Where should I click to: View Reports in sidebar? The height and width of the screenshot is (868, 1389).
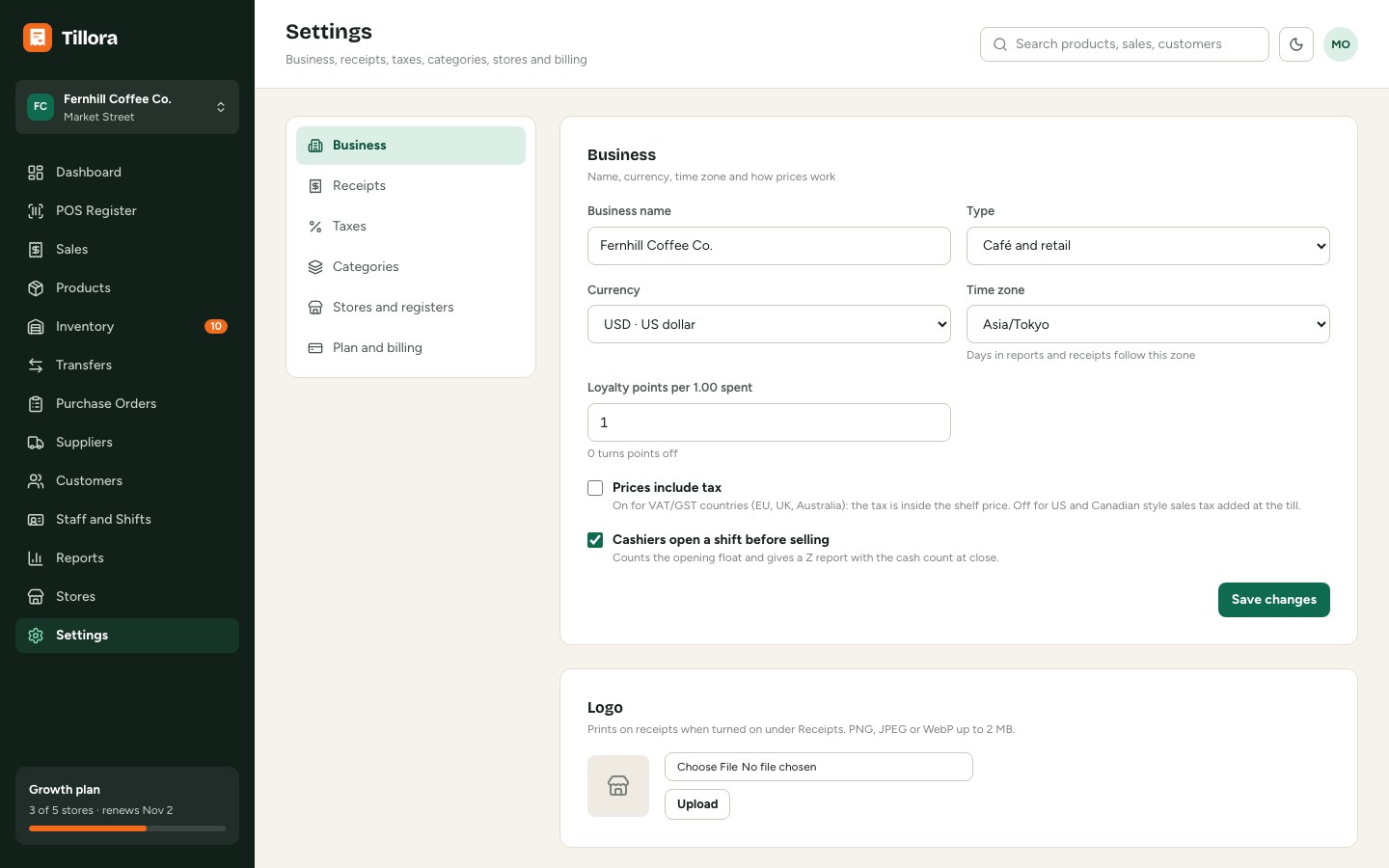[127, 558]
